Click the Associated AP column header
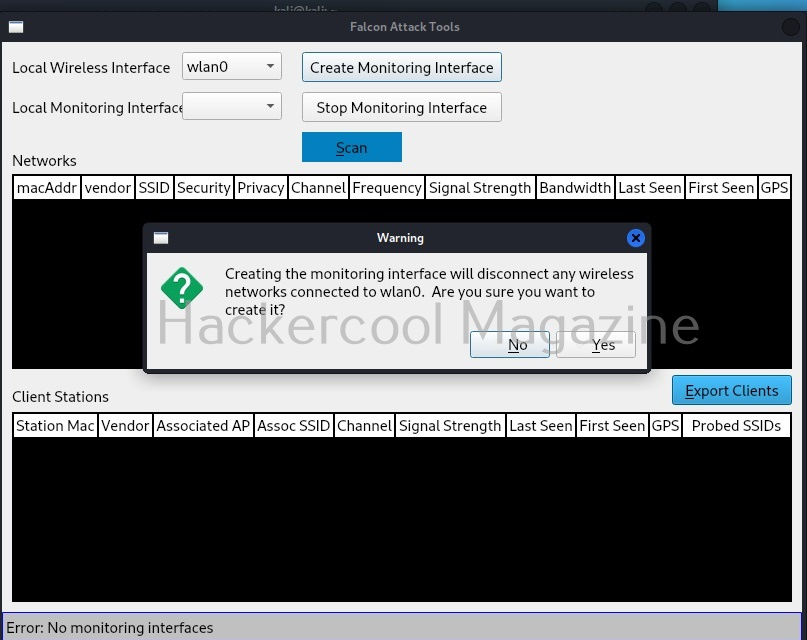 pos(203,425)
